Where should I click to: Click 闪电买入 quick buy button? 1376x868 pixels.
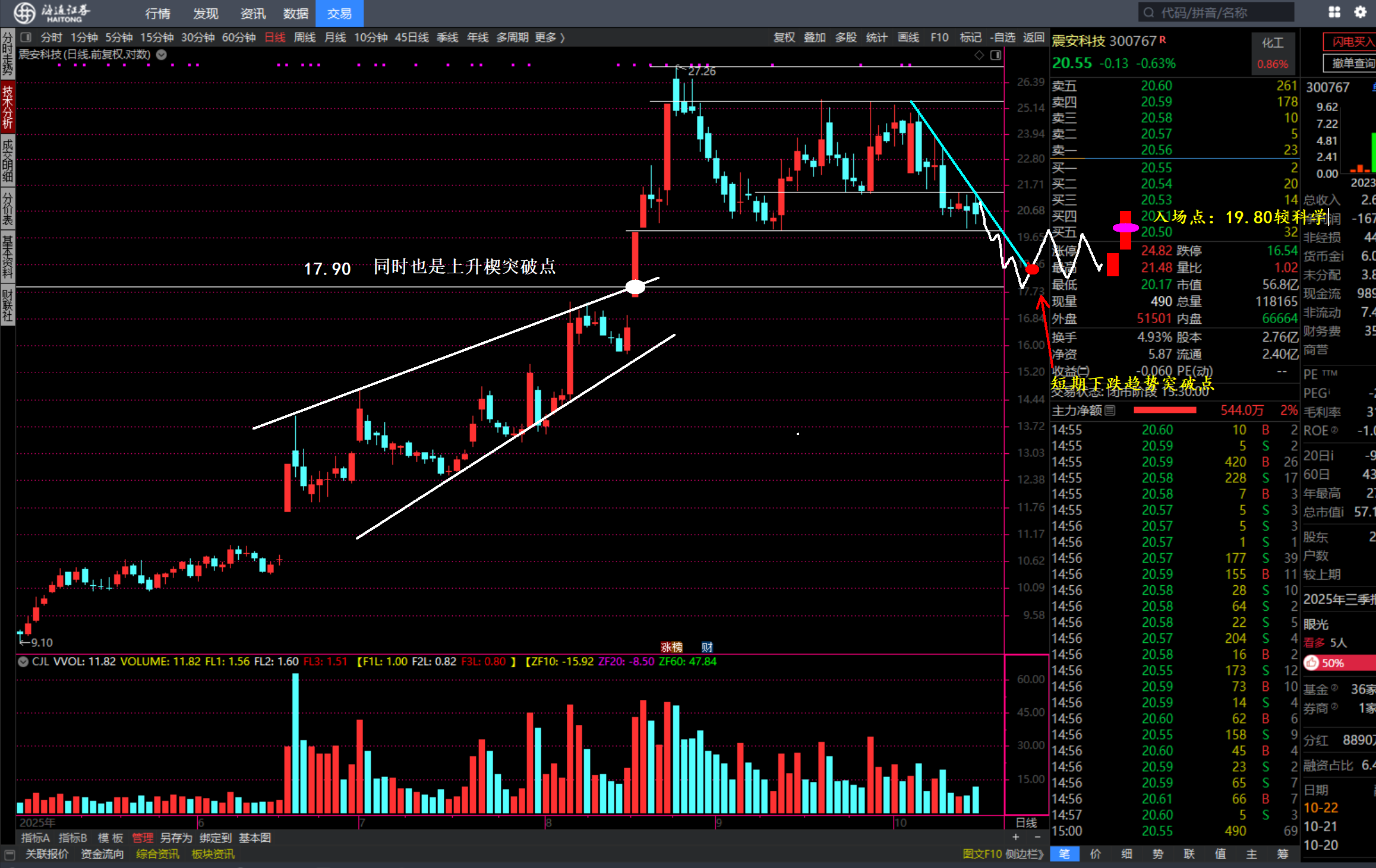(x=1352, y=42)
